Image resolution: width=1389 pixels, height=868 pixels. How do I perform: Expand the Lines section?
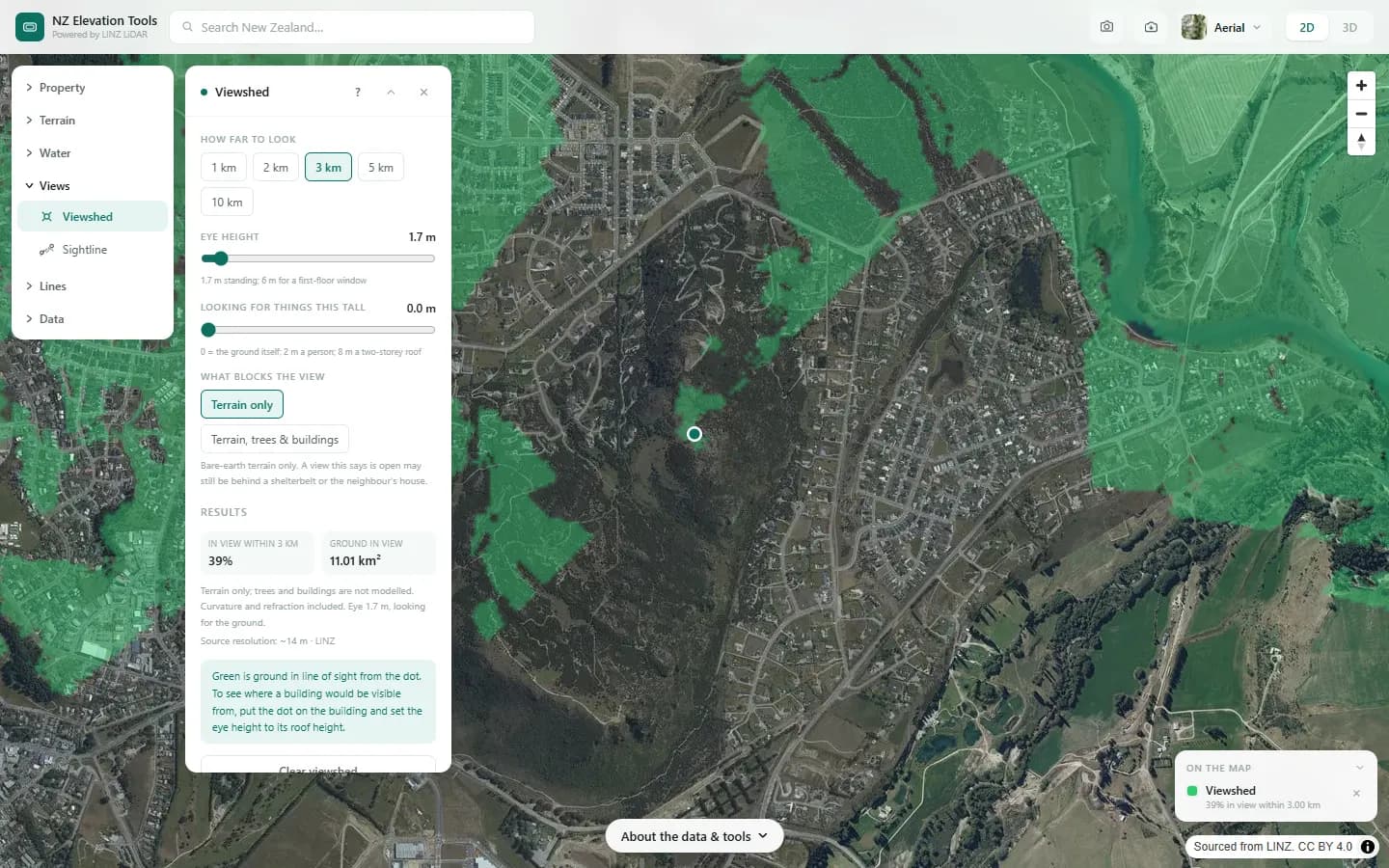(x=93, y=286)
